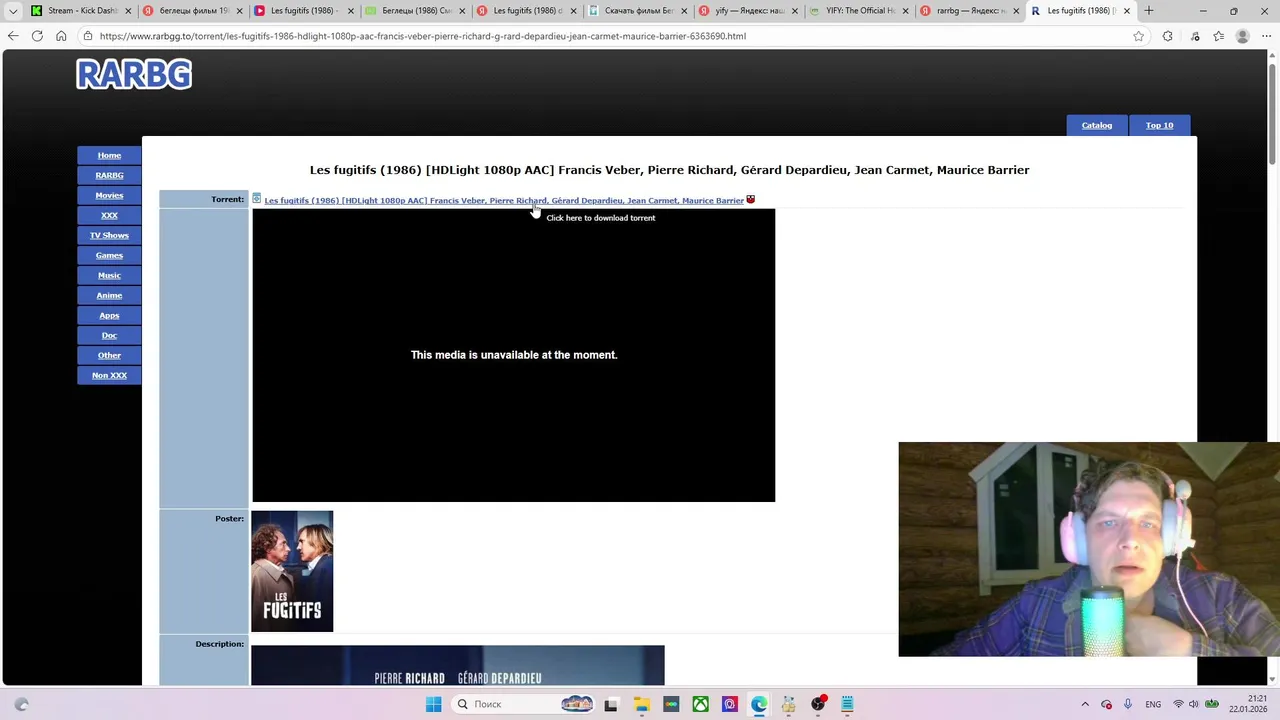1280x720 pixels.
Task: Open the RARBG sidebar link
Action: (x=109, y=175)
